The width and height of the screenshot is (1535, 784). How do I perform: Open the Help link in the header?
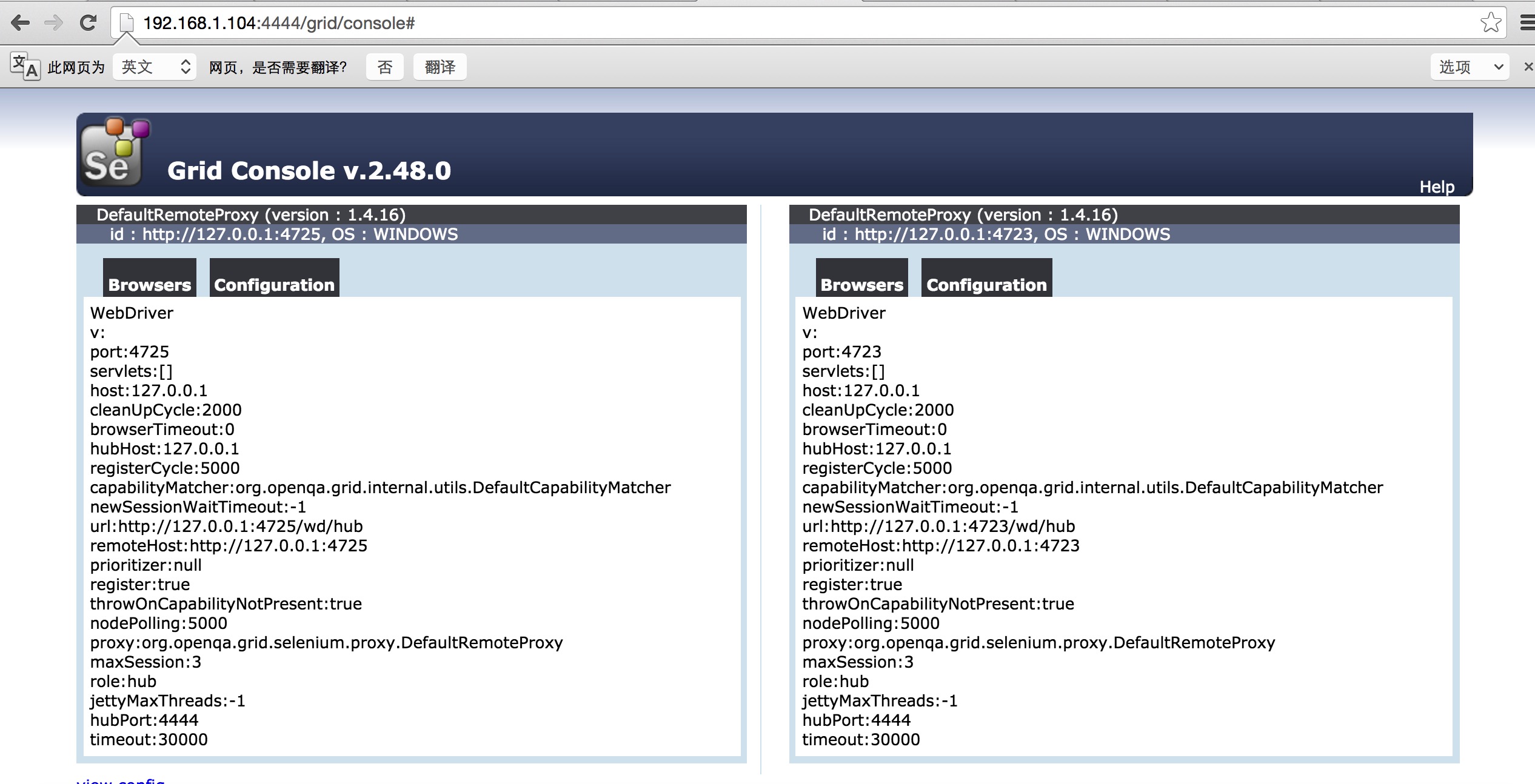[x=1437, y=187]
